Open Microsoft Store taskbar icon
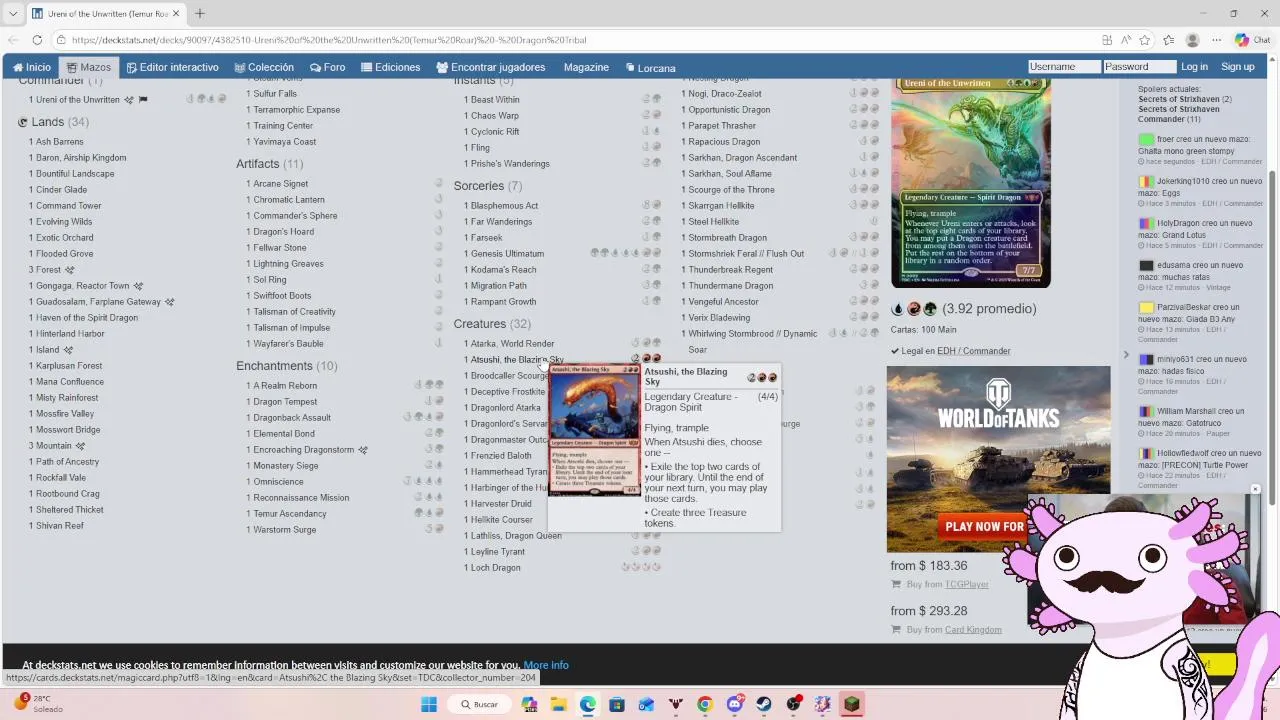1280x720 pixels. pos(617,704)
